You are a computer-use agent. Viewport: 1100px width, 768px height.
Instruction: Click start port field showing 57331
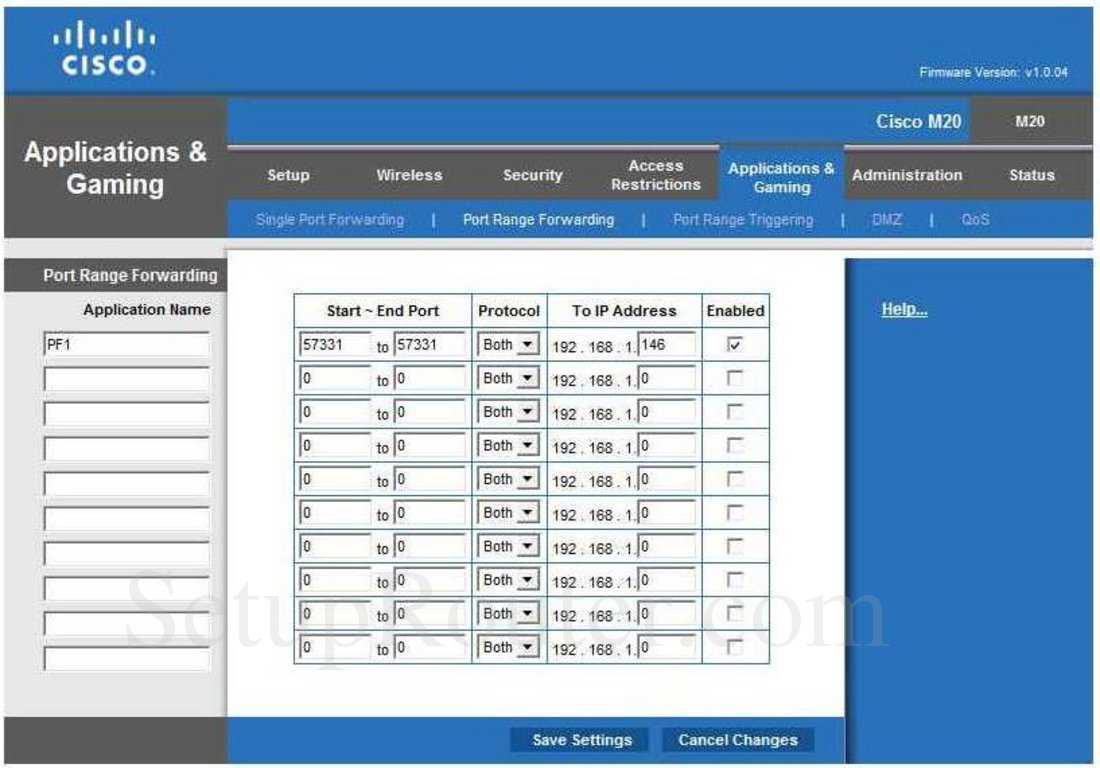(335, 344)
